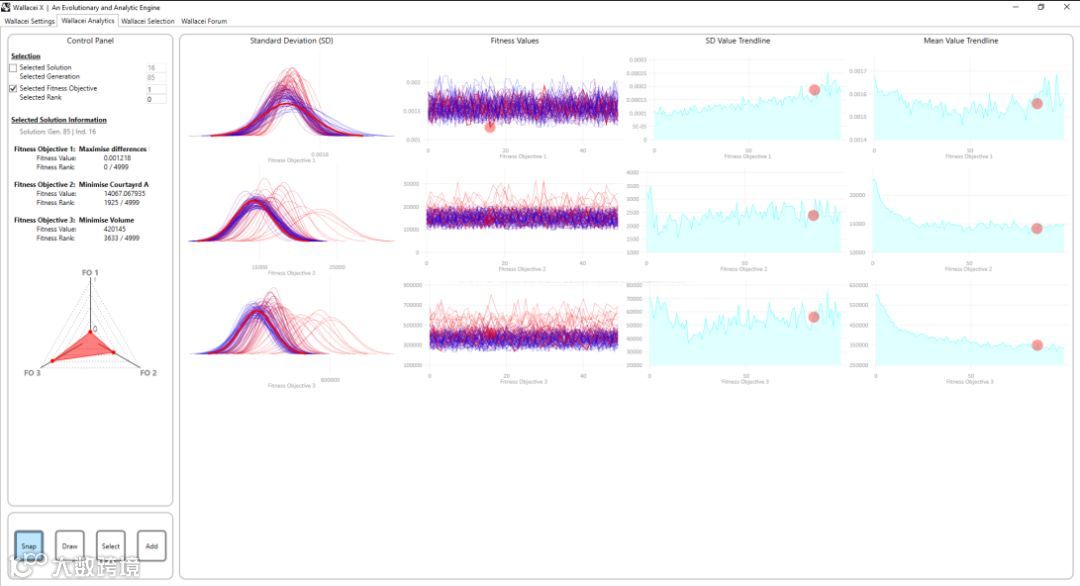Image resolution: width=1080 pixels, height=586 pixels.
Task: Select the Mean Value Trendline chart for Objective 3
Action: pos(957,333)
